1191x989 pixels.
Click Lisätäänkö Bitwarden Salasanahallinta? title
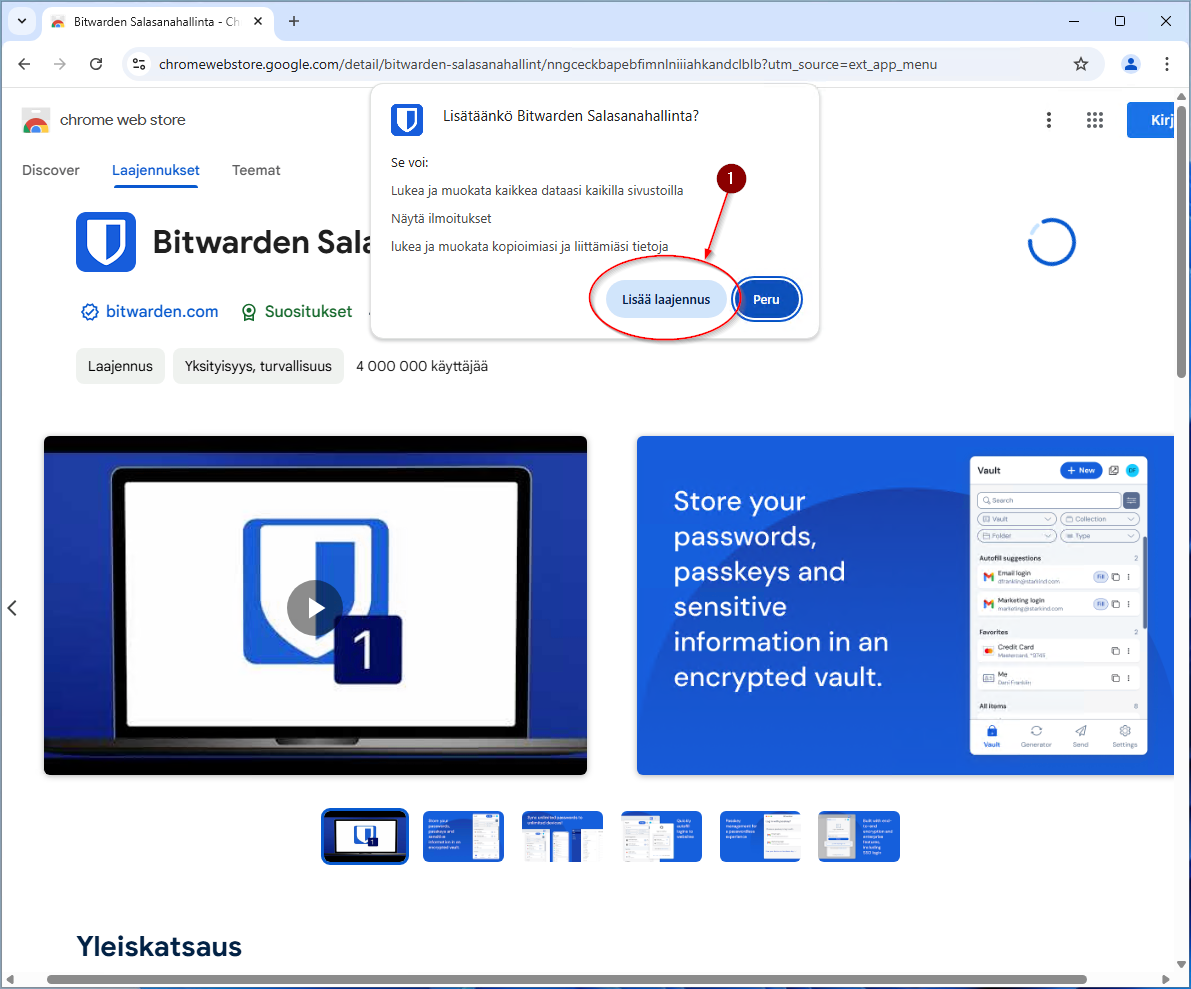click(570, 115)
